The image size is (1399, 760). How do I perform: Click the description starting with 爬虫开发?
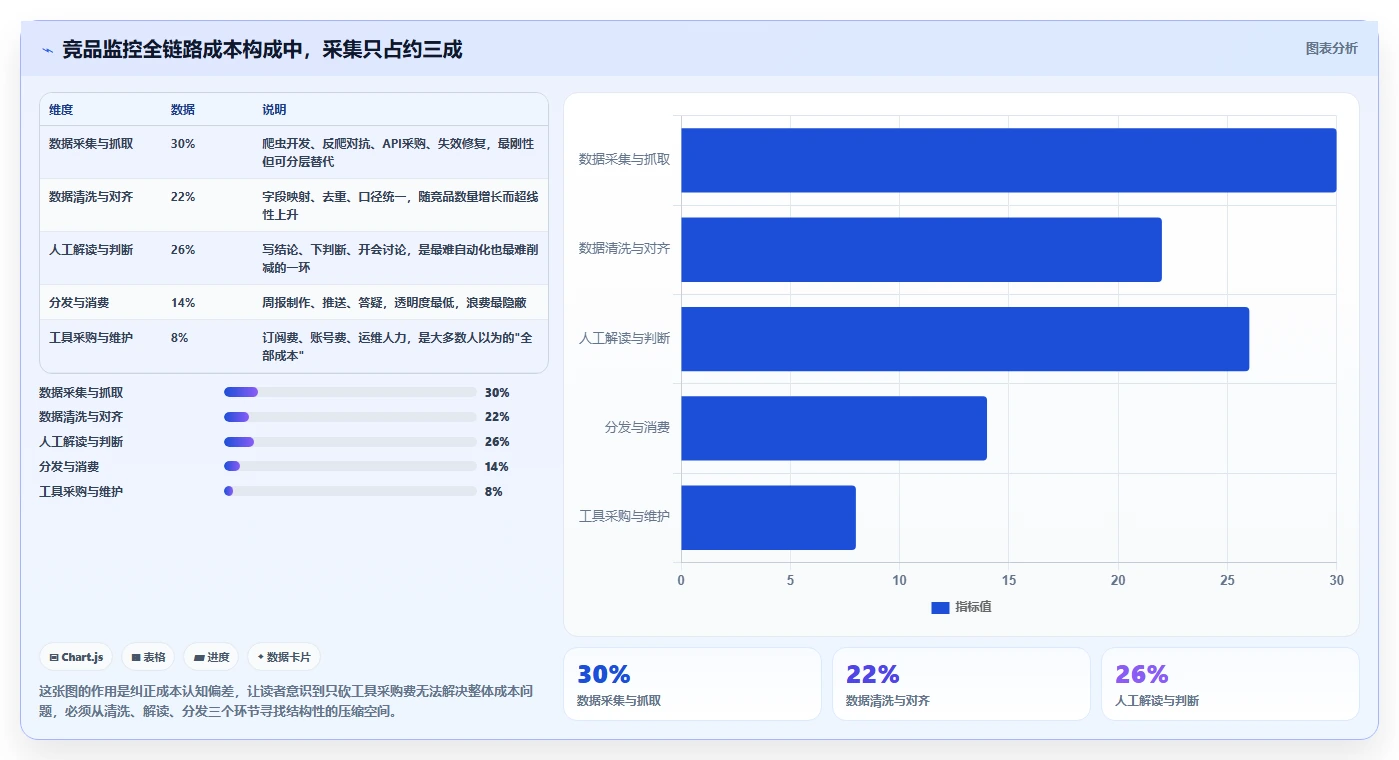pyautogui.click(x=398, y=152)
